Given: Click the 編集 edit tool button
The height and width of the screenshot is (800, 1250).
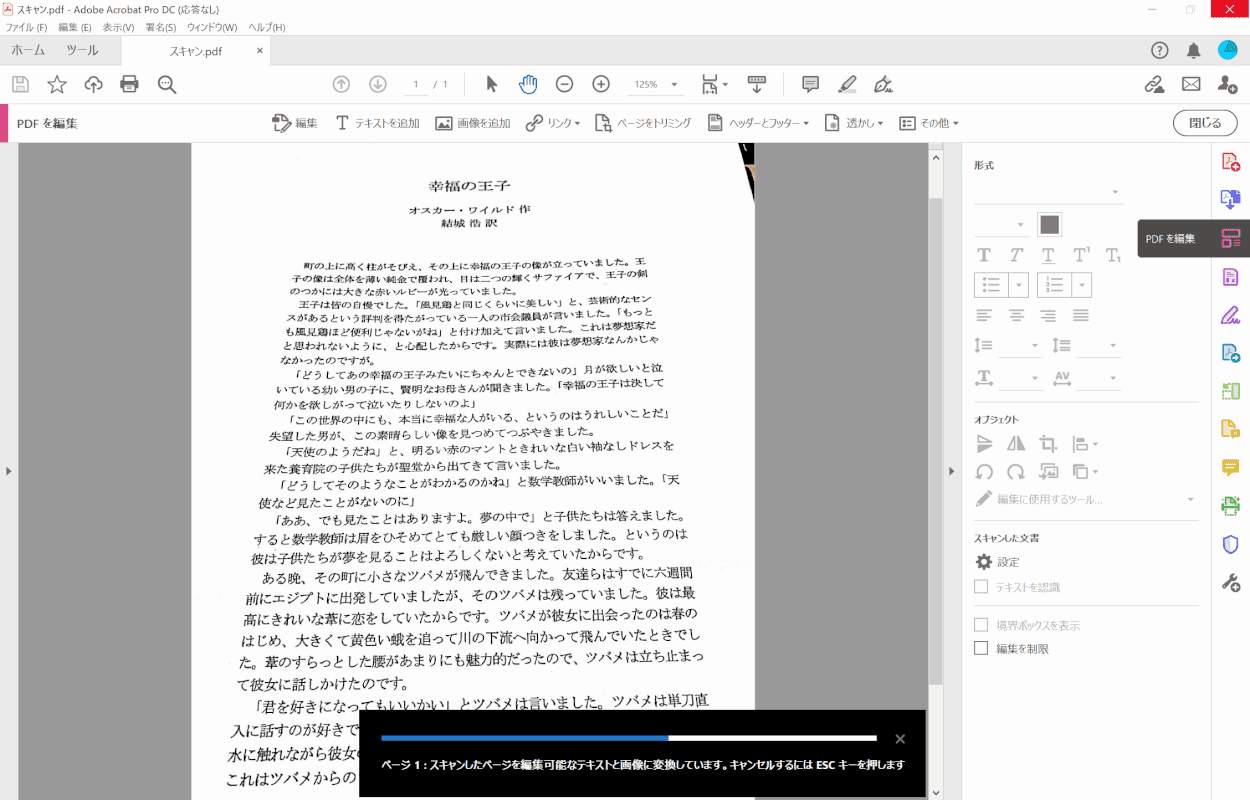Looking at the screenshot, I should point(295,123).
